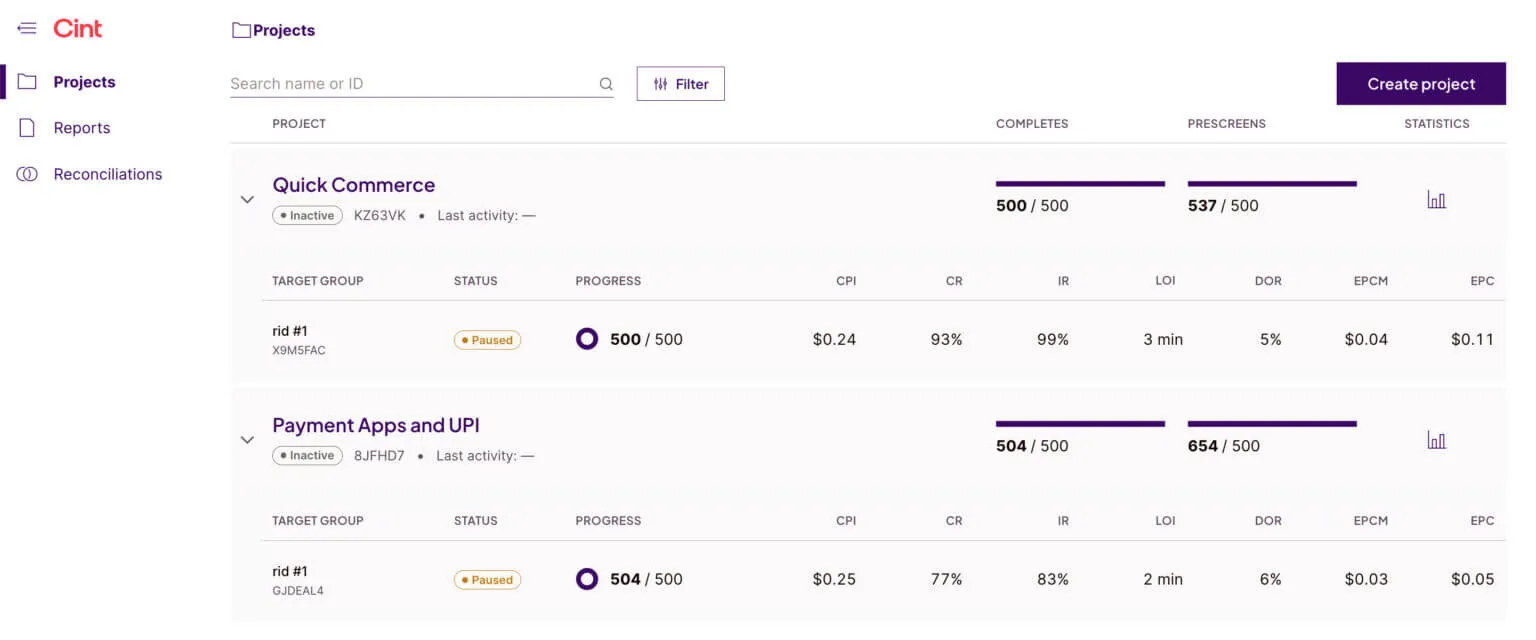Click LOI value 2 min
The height and width of the screenshot is (640, 1536).
[1163, 579]
